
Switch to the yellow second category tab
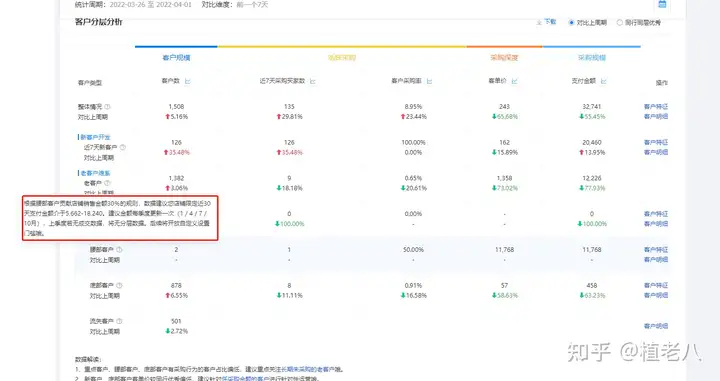click(342, 57)
